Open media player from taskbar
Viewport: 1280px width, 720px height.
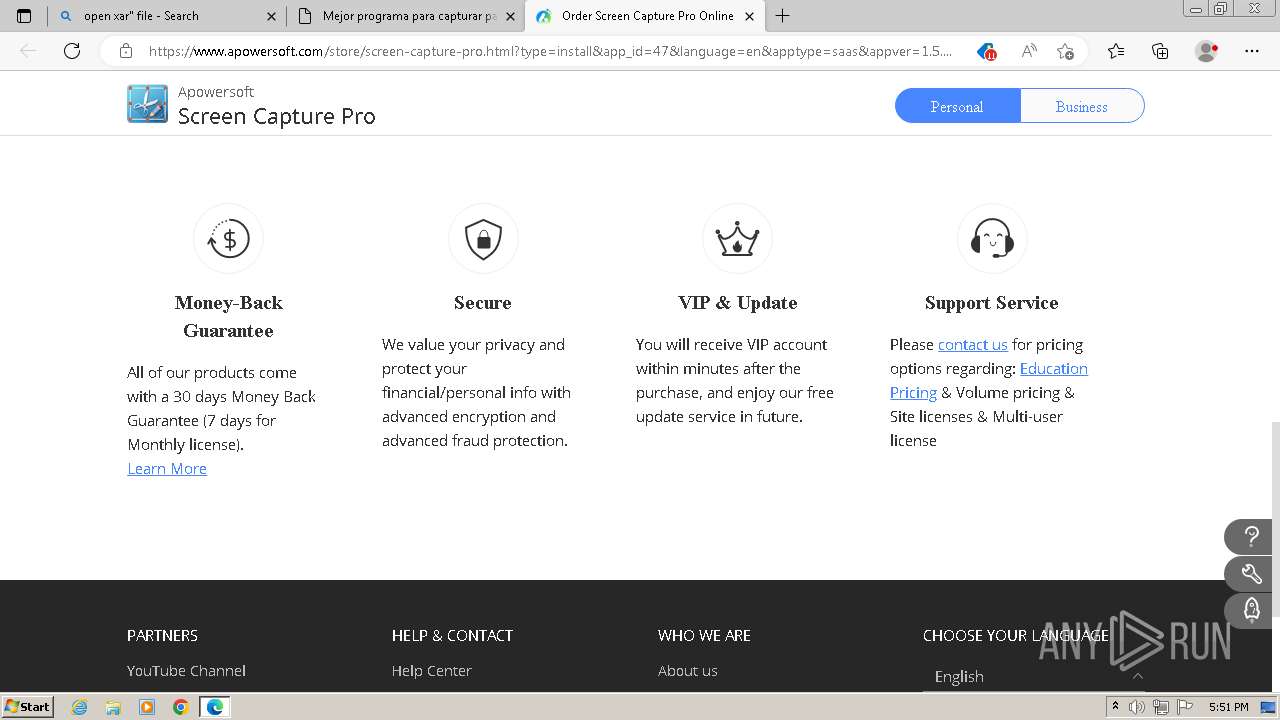pos(147,707)
